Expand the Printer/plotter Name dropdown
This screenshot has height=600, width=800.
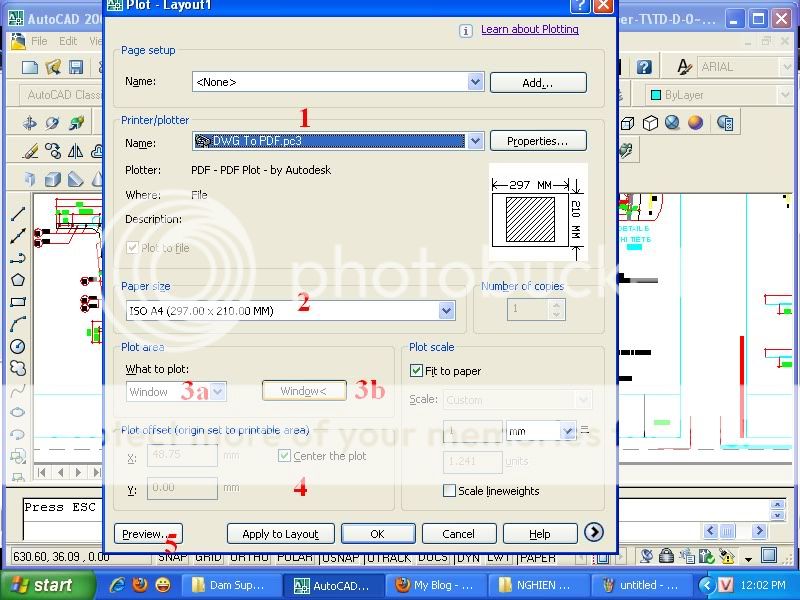coord(475,141)
